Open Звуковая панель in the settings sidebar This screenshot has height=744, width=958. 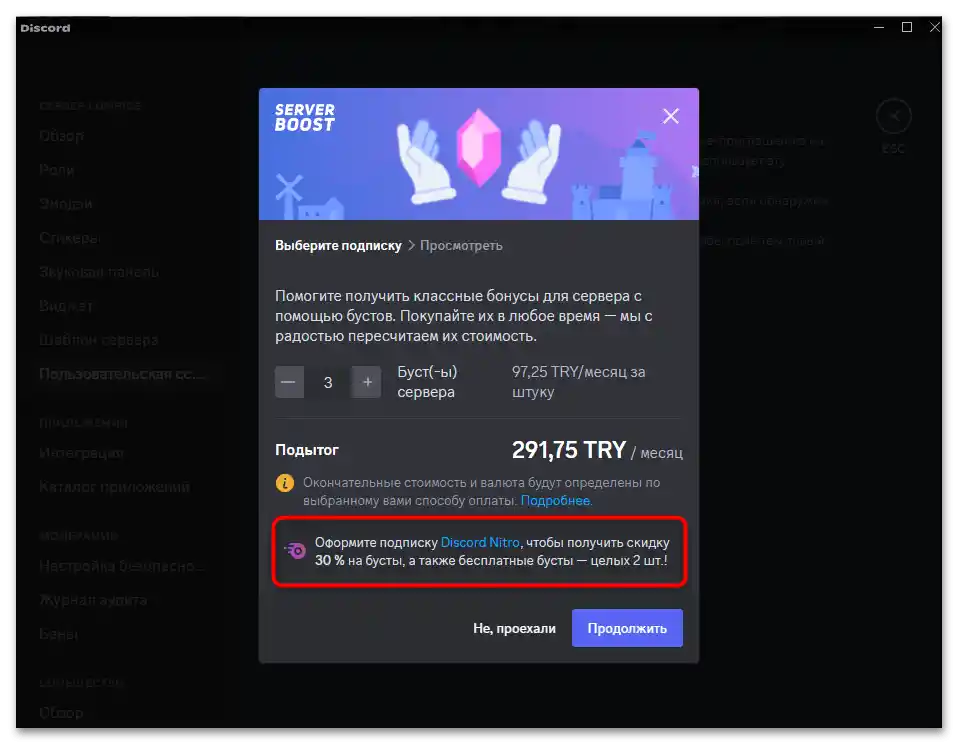coord(99,272)
